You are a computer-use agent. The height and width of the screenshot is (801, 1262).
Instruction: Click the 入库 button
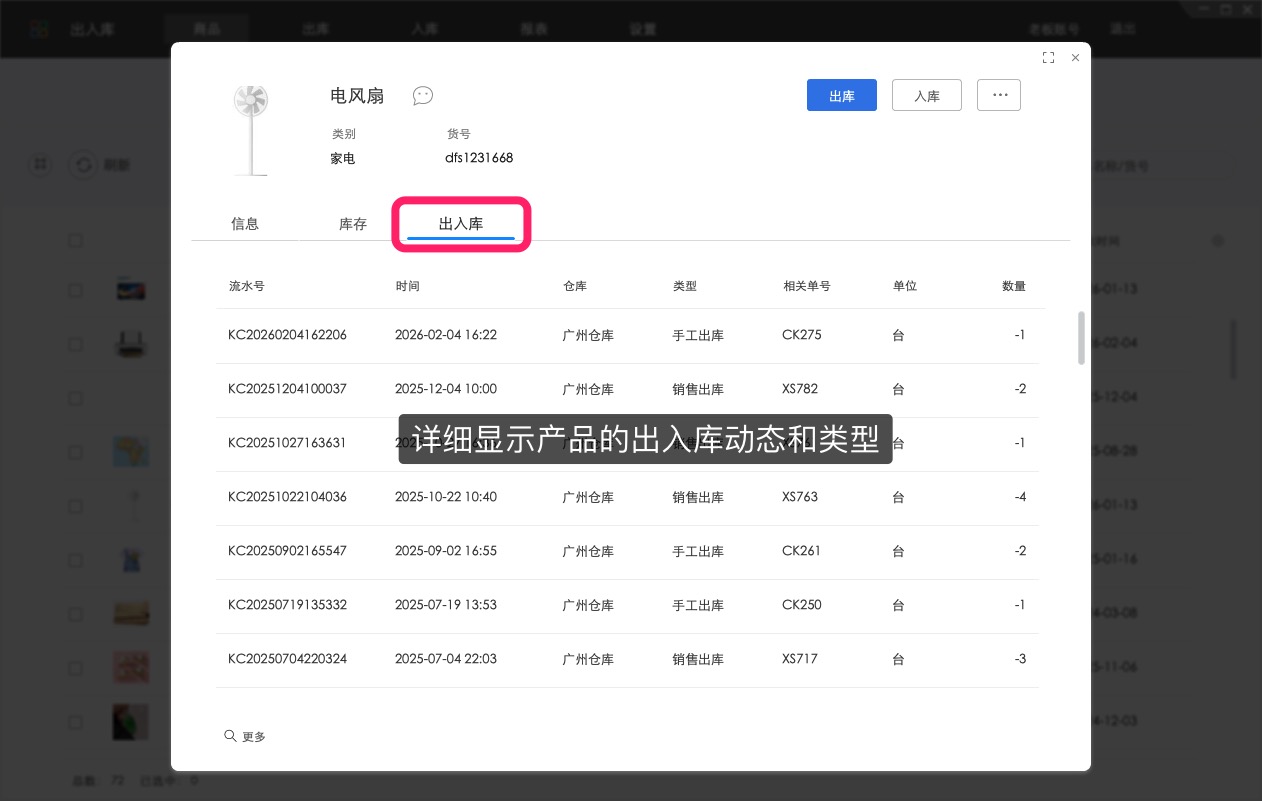(x=926, y=94)
